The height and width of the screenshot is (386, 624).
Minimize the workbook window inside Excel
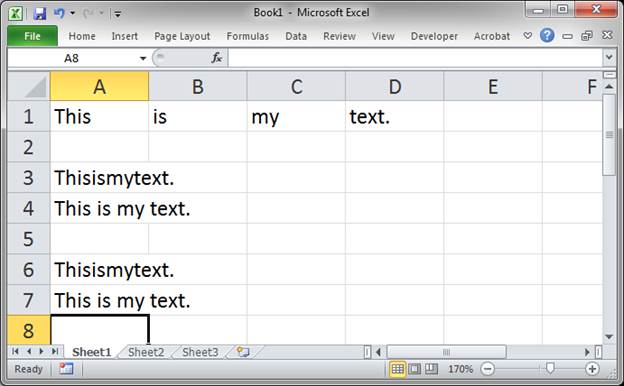[567, 36]
